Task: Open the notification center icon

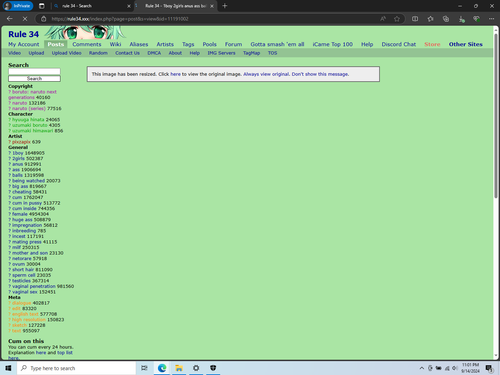Action: (489, 368)
